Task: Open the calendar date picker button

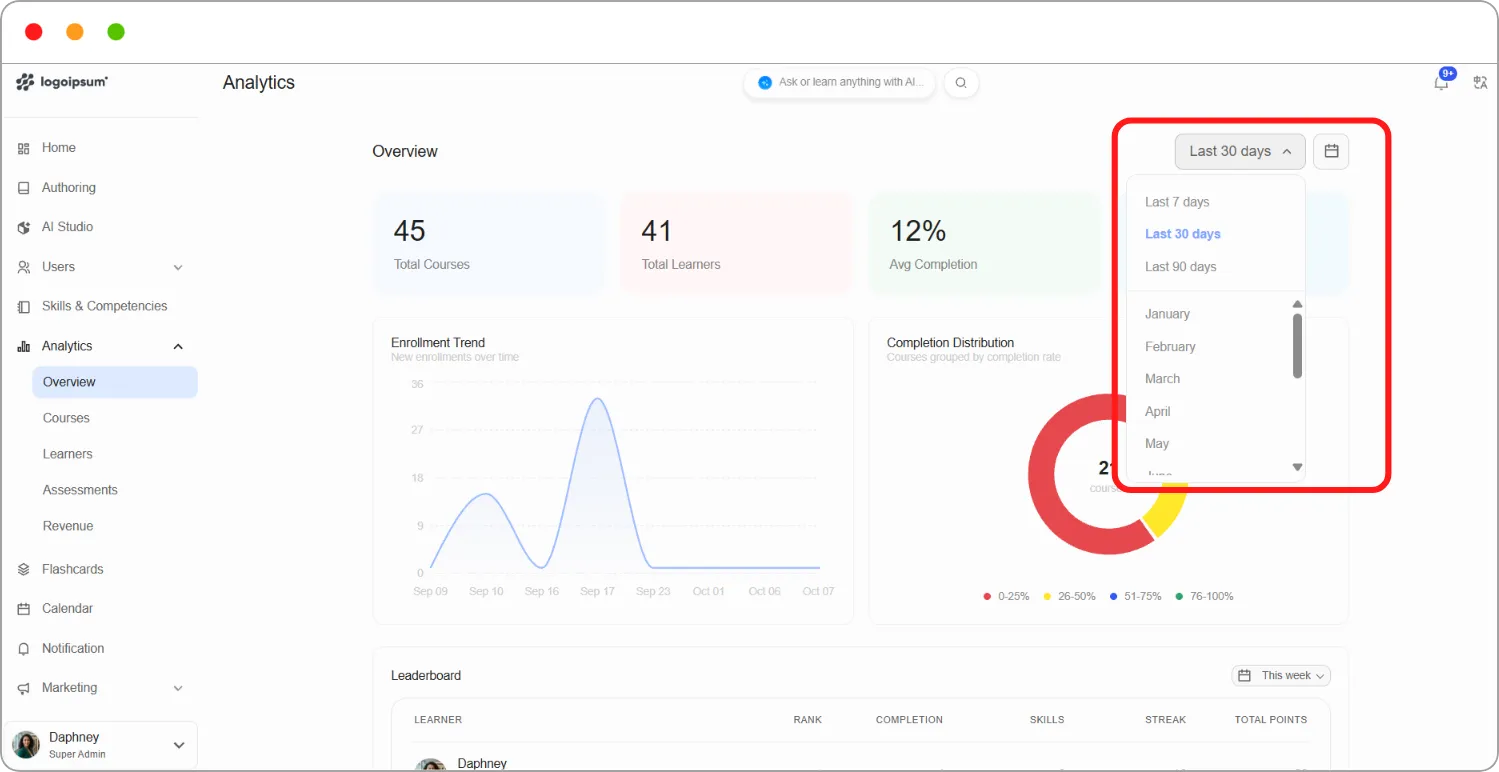Action: tap(1331, 152)
